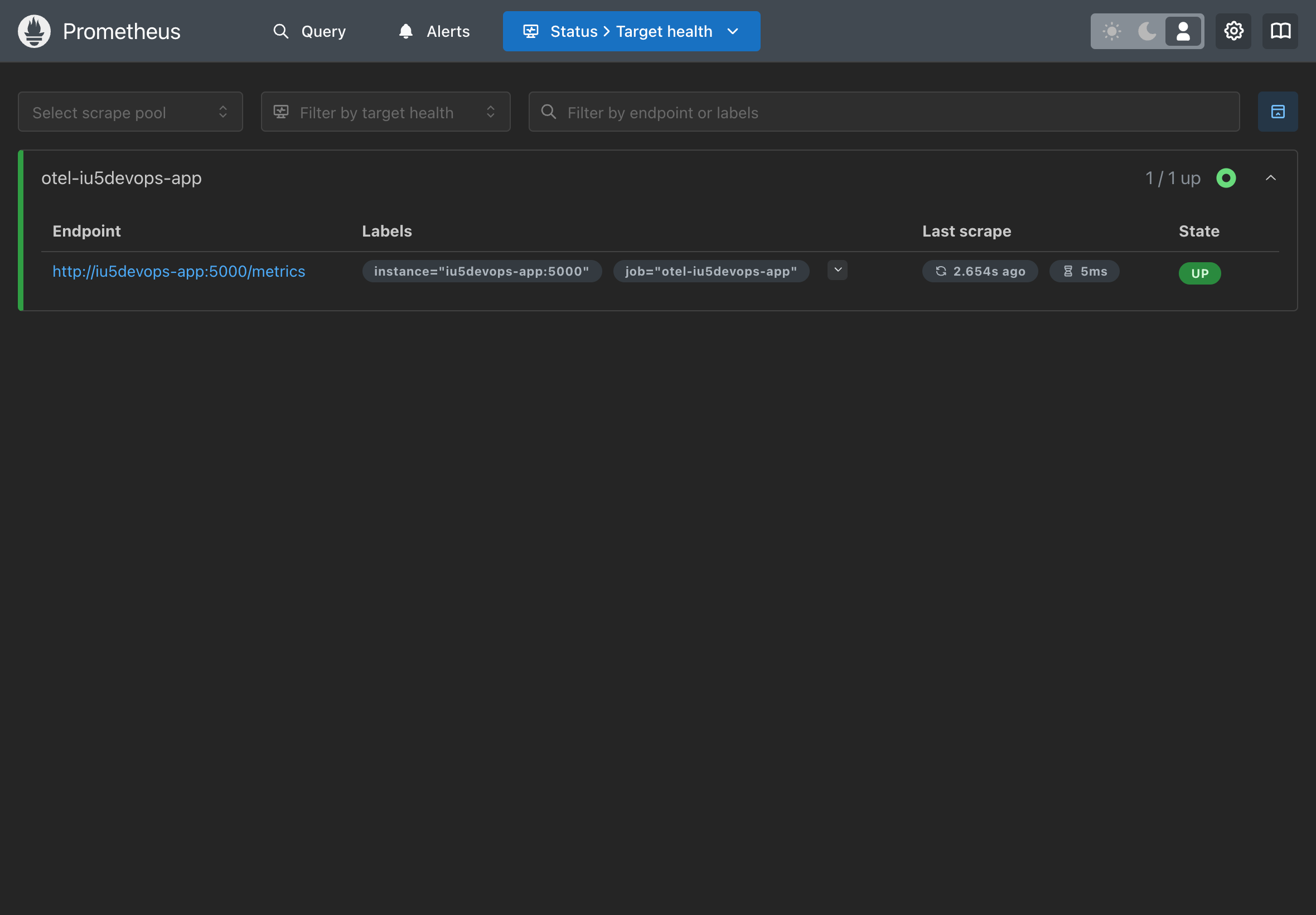Open the Query page
Viewport: 1316px width, 915px height.
click(309, 31)
